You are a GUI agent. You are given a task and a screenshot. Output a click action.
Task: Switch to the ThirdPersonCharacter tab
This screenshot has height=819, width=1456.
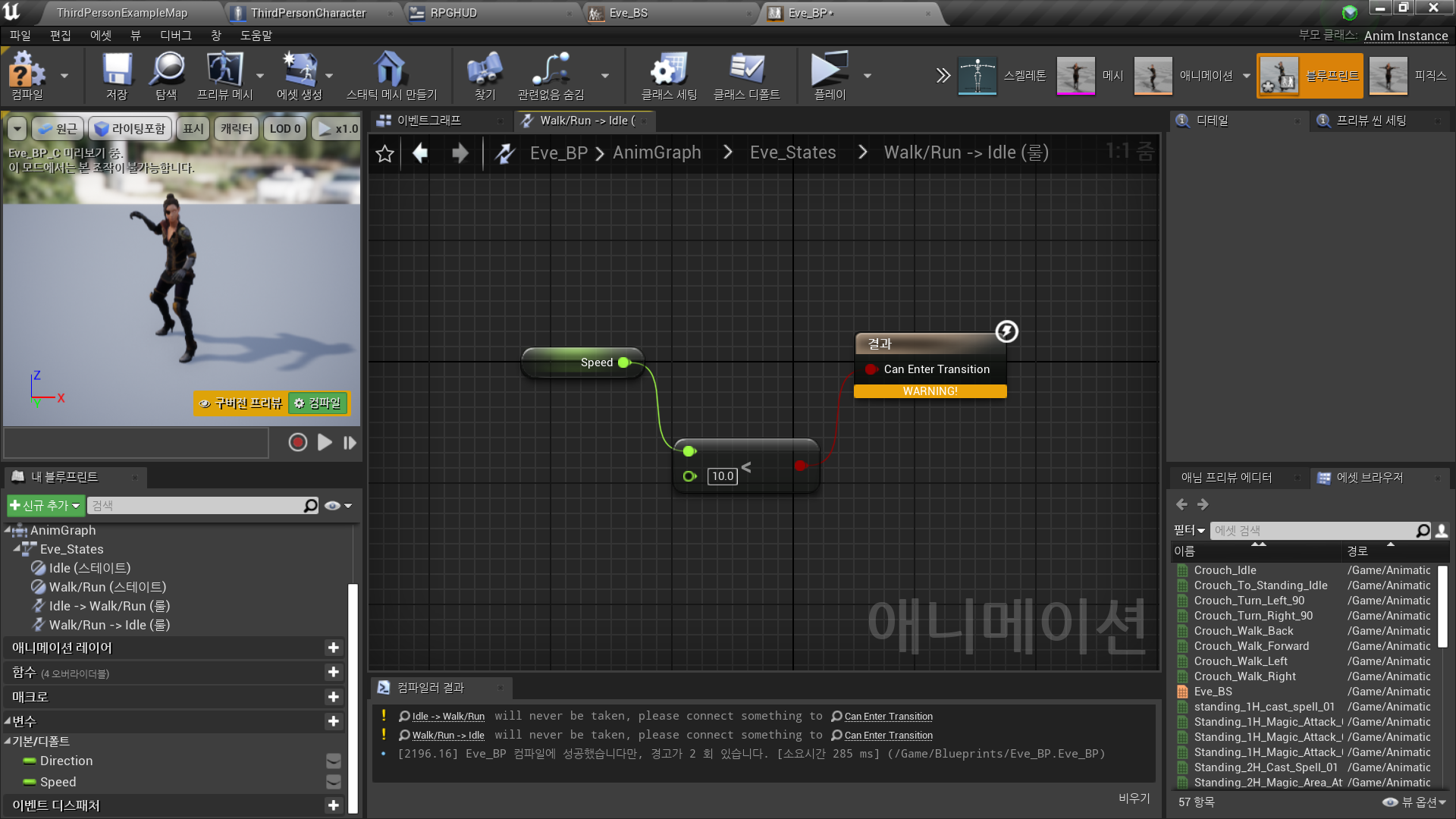point(308,13)
